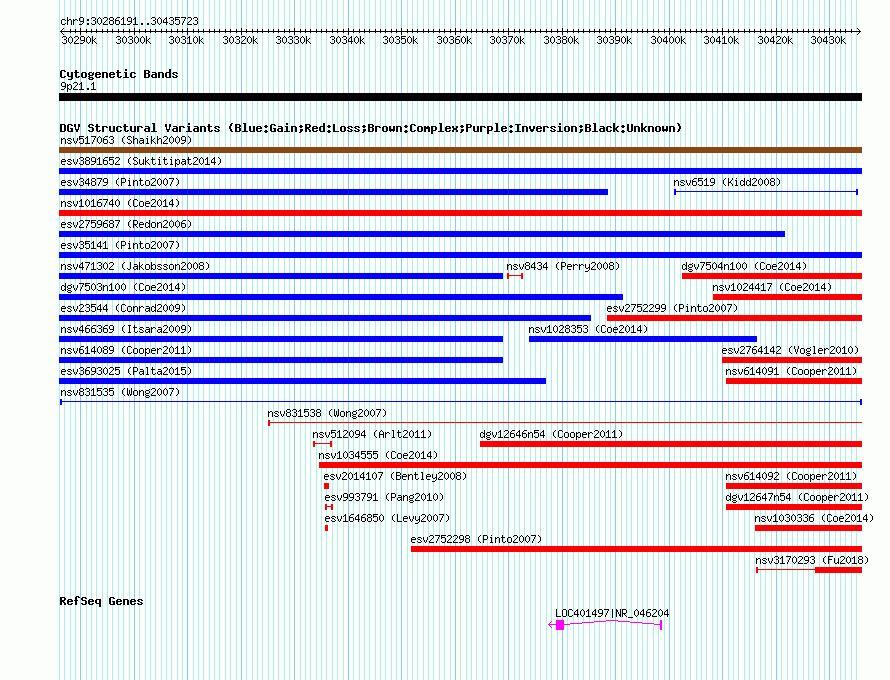The image size is (890, 680).
Task: Open esv35141 (Pinto2007) variant label
Action: [120, 245]
